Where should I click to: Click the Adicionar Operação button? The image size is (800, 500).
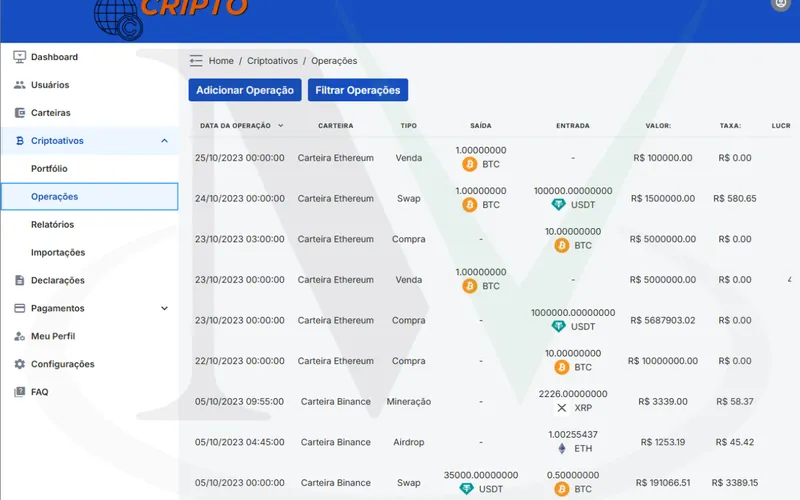coord(245,90)
